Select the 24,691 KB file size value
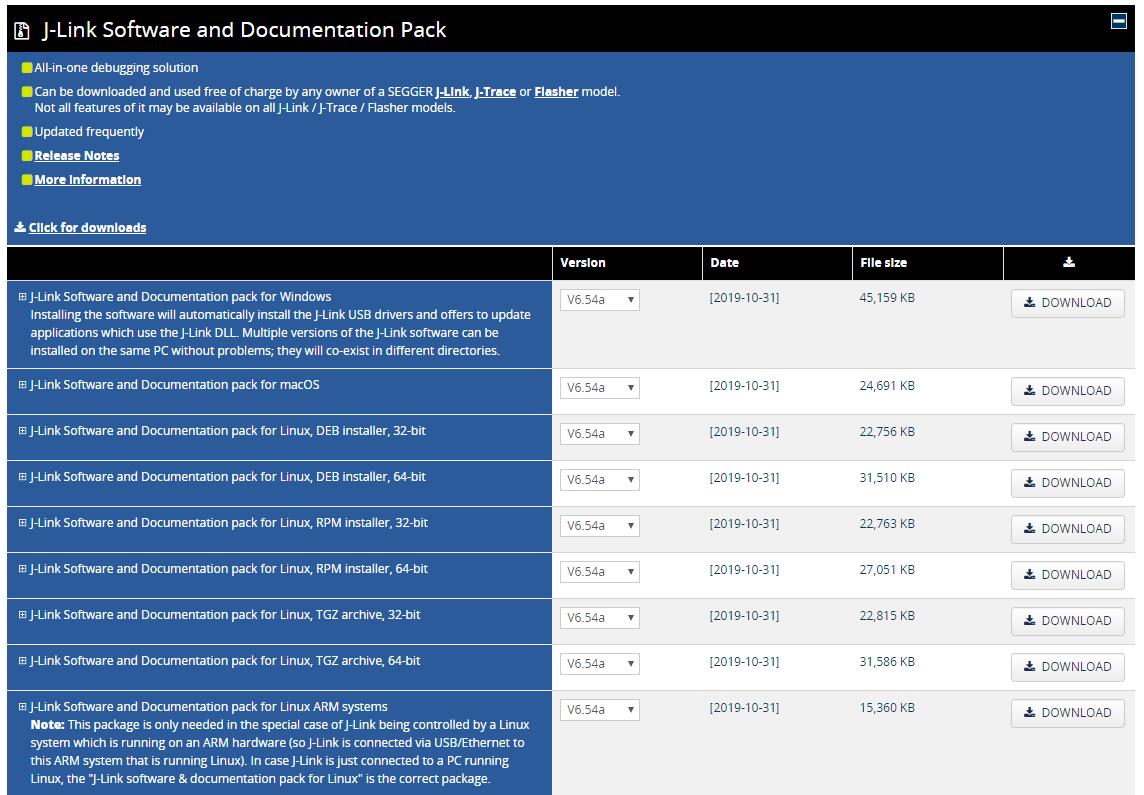This screenshot has height=795, width=1144. [x=887, y=386]
